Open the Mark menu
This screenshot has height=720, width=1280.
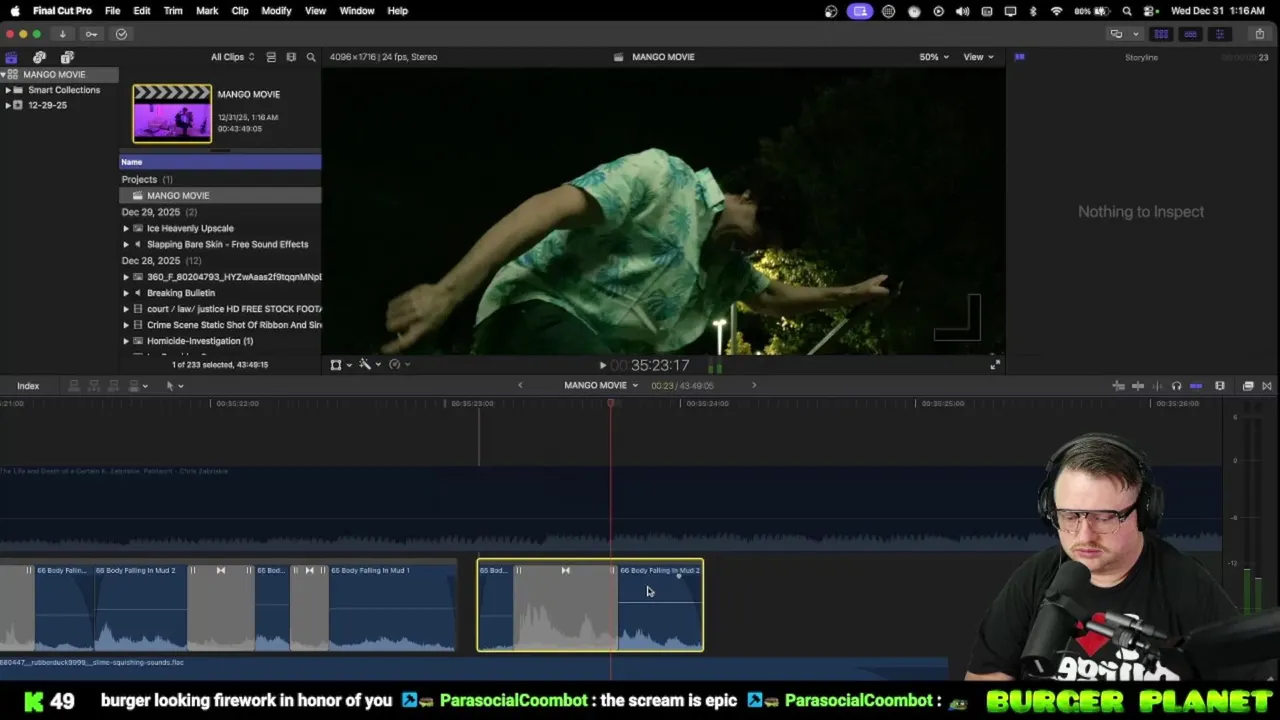(207, 11)
